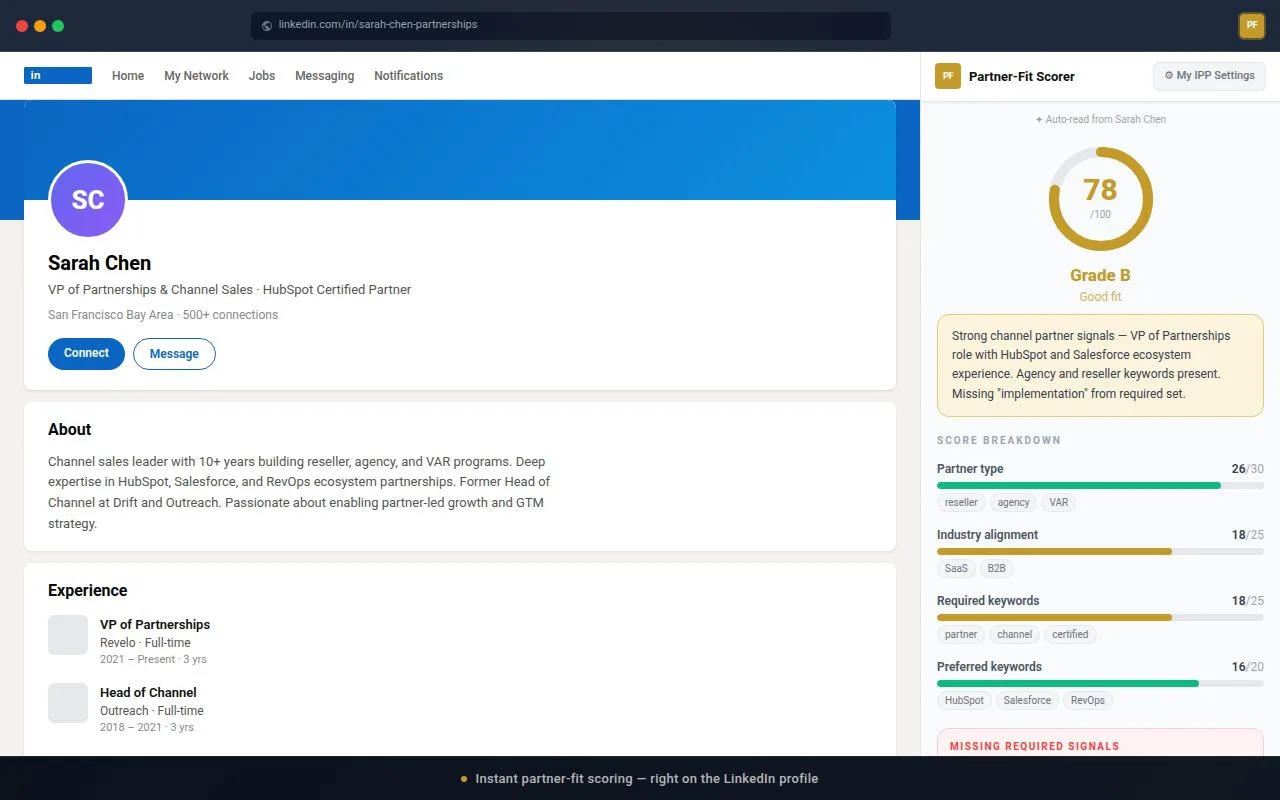This screenshot has width=1280, height=800.
Task: Click the LinkedIn logo
Action: (58, 75)
